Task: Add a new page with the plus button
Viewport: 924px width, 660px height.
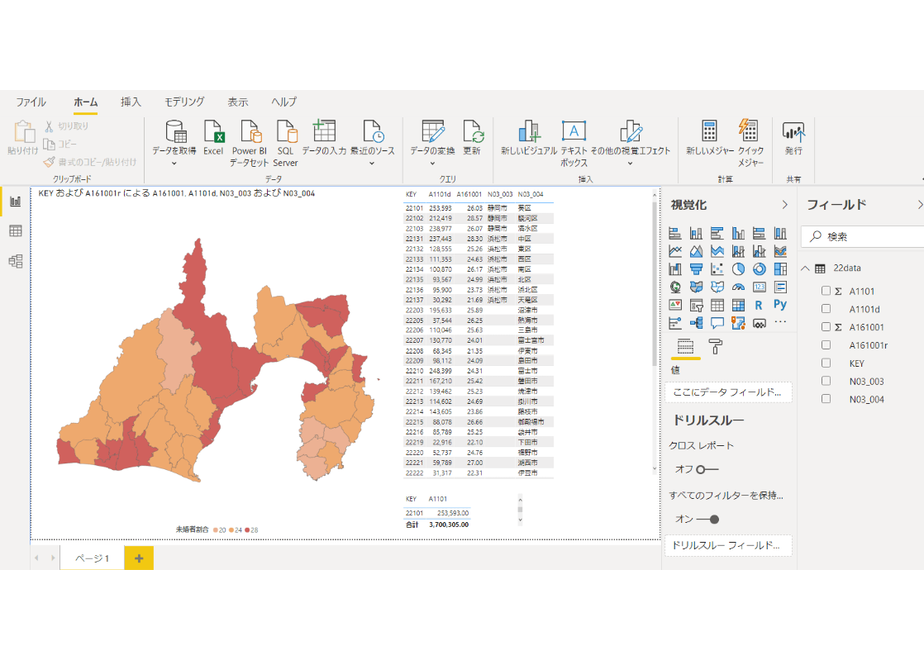Action: 139,558
